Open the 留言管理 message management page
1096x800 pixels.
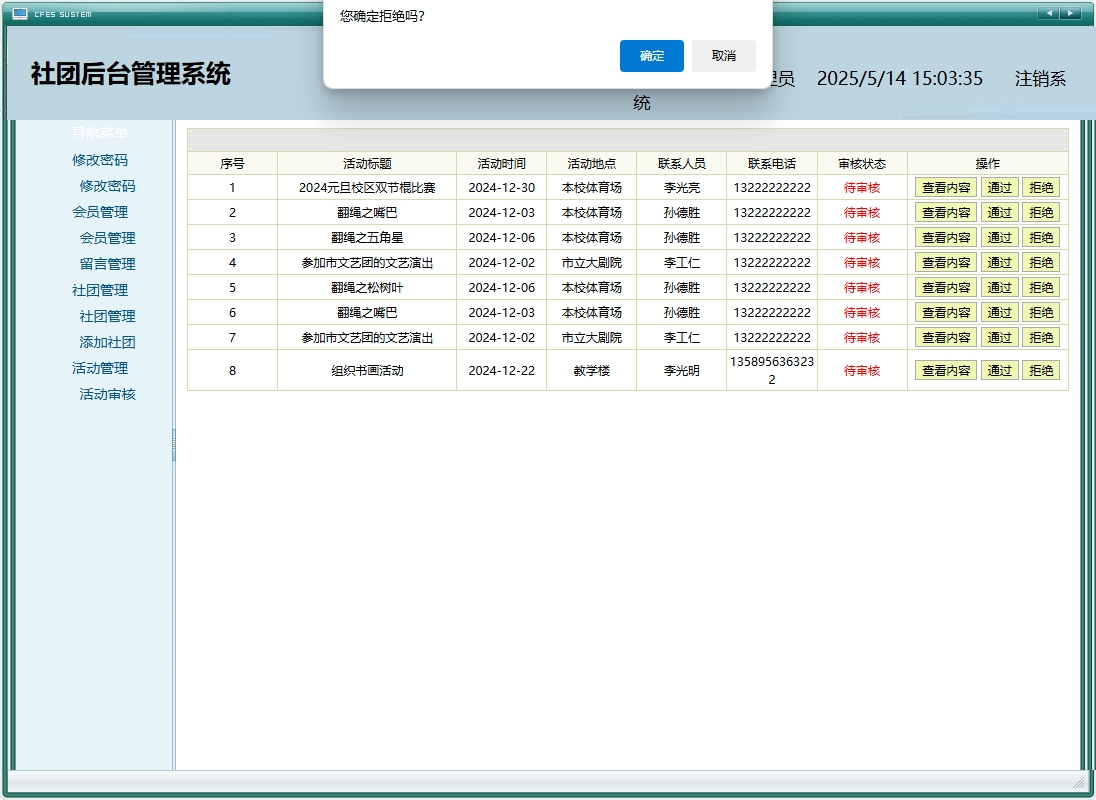pos(105,264)
